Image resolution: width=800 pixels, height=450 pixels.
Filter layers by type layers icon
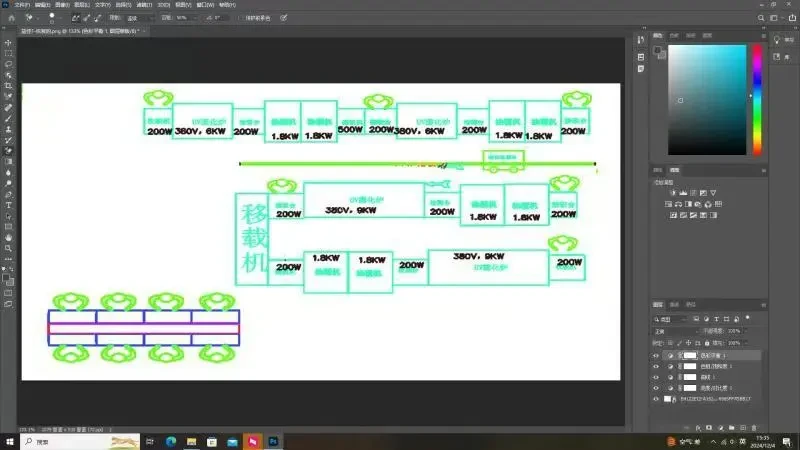716,319
